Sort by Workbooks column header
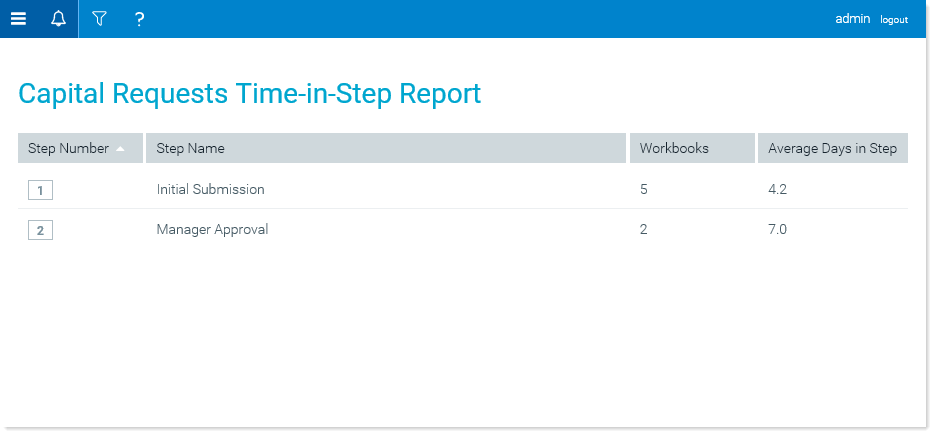 coord(692,148)
